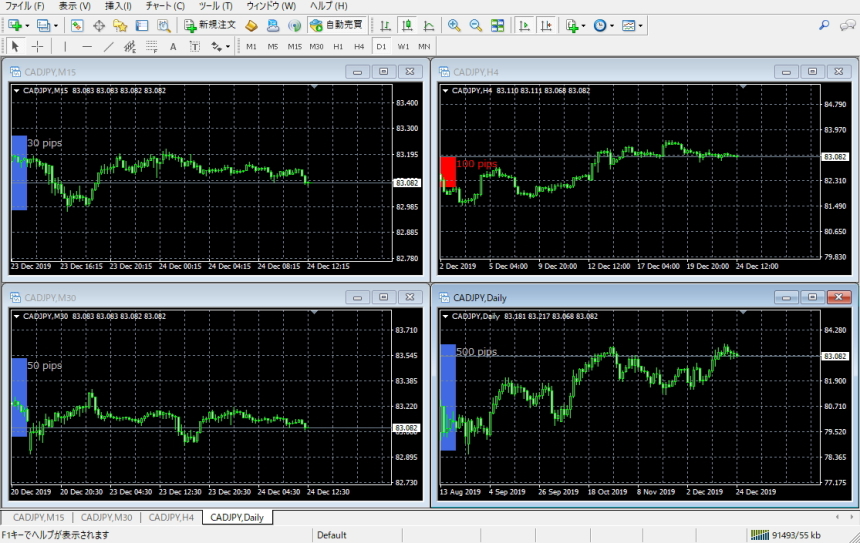Click the CADJPY,H4 window title icon
Image resolution: width=860 pixels, height=543 pixels.
click(444, 72)
